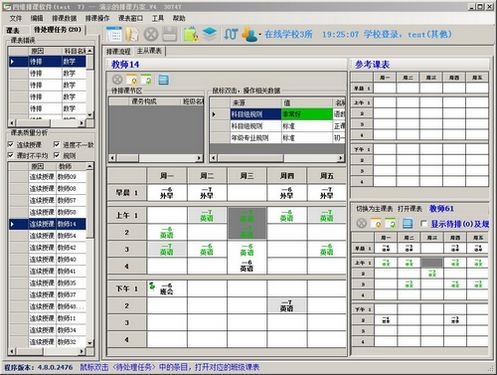This screenshot has height=375, width=497.
Task: Switch to the 待处理任务 (20) tab
Action: (58, 30)
